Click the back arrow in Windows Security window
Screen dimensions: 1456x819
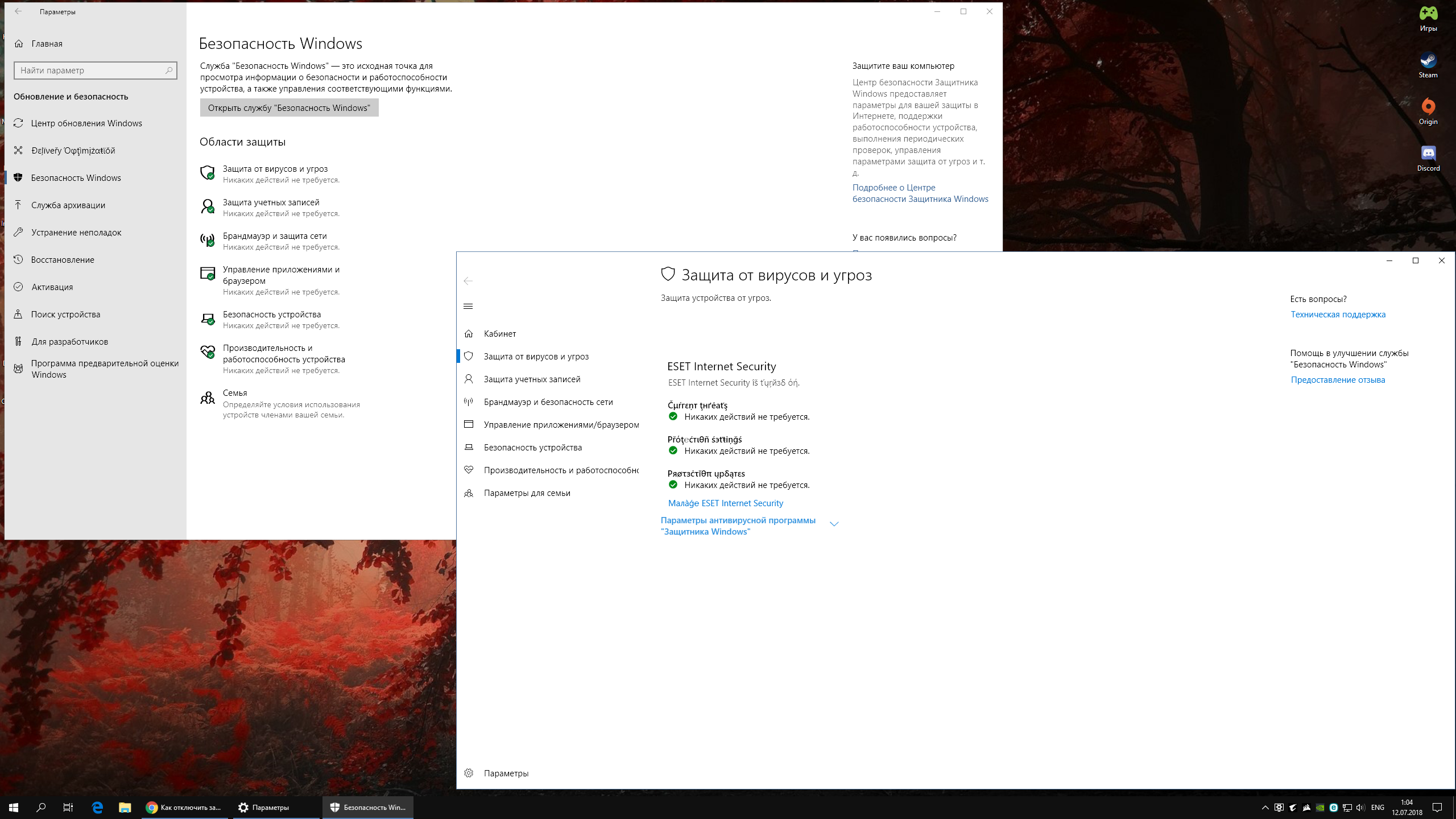468,281
